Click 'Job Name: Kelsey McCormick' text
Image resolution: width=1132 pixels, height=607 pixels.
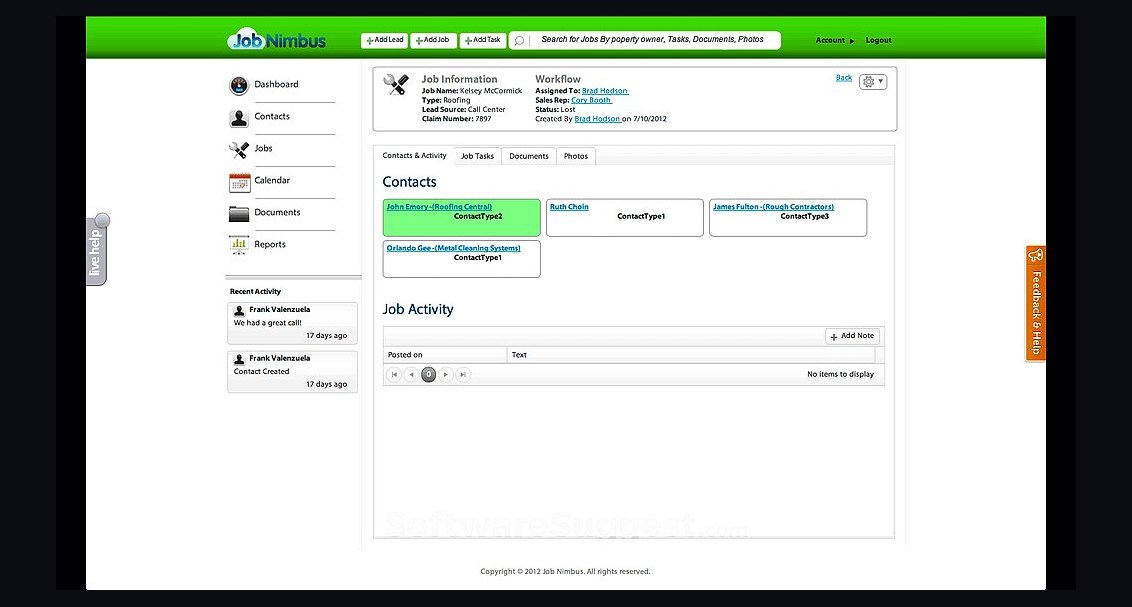coord(472,91)
